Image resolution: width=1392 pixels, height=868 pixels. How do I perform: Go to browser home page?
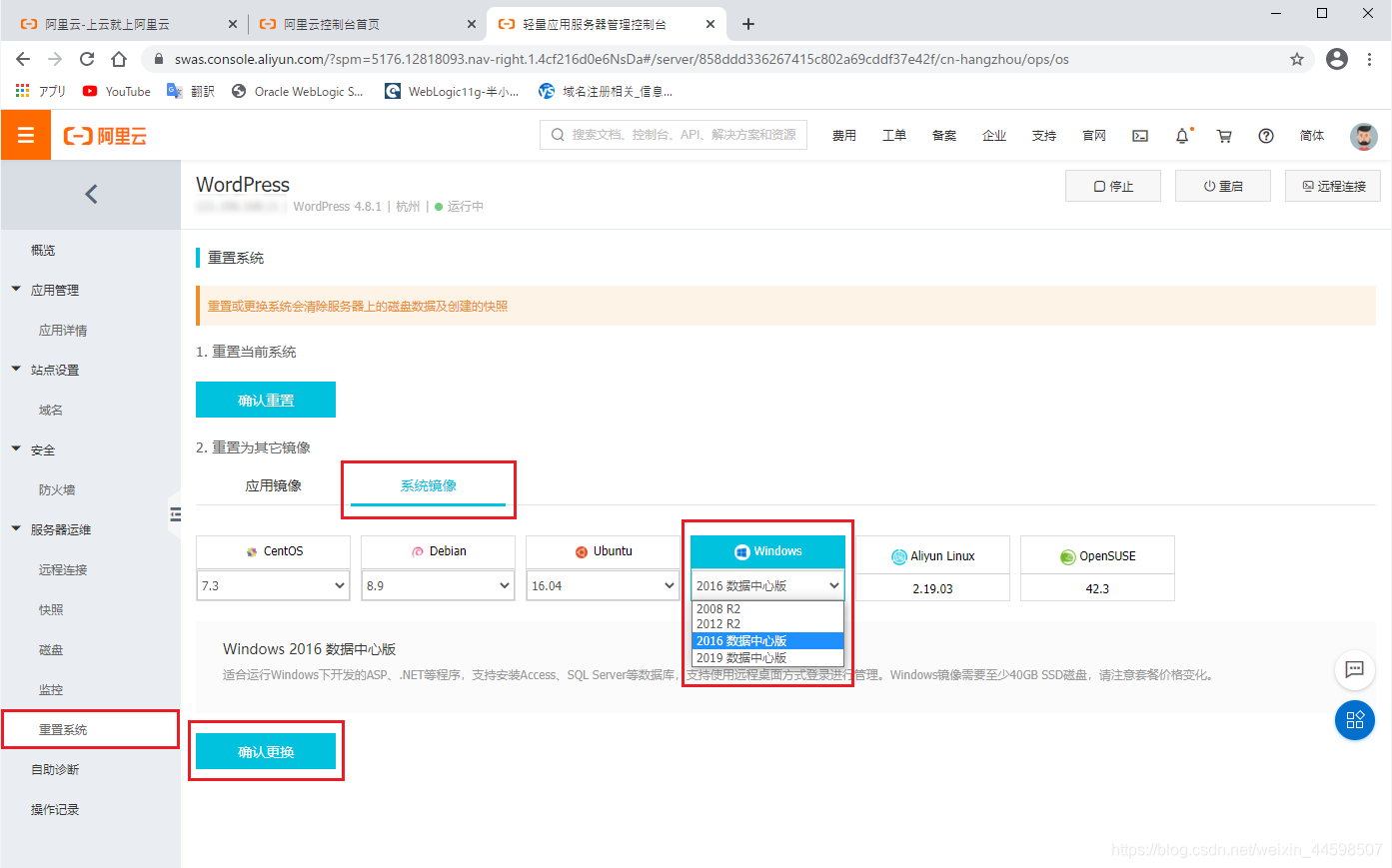119,59
